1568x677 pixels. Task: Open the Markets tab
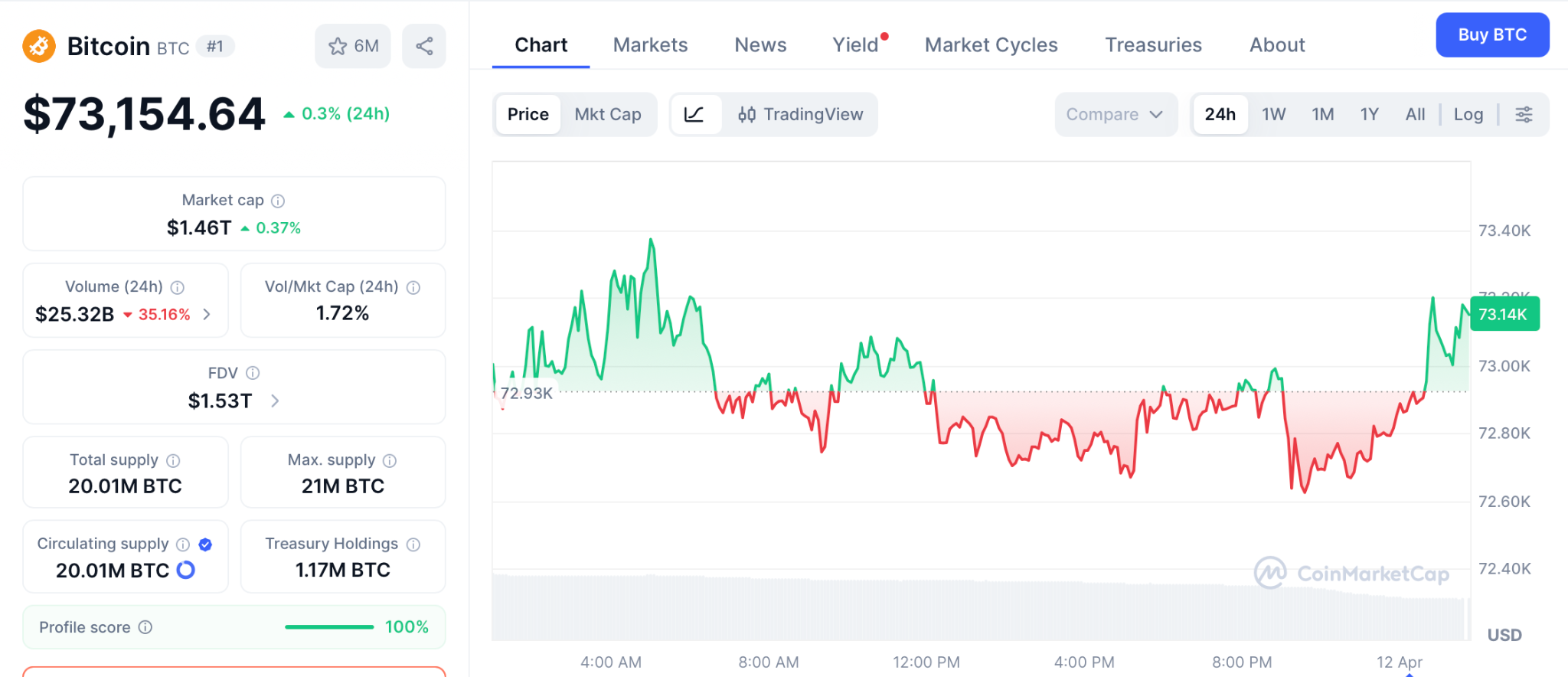point(650,45)
